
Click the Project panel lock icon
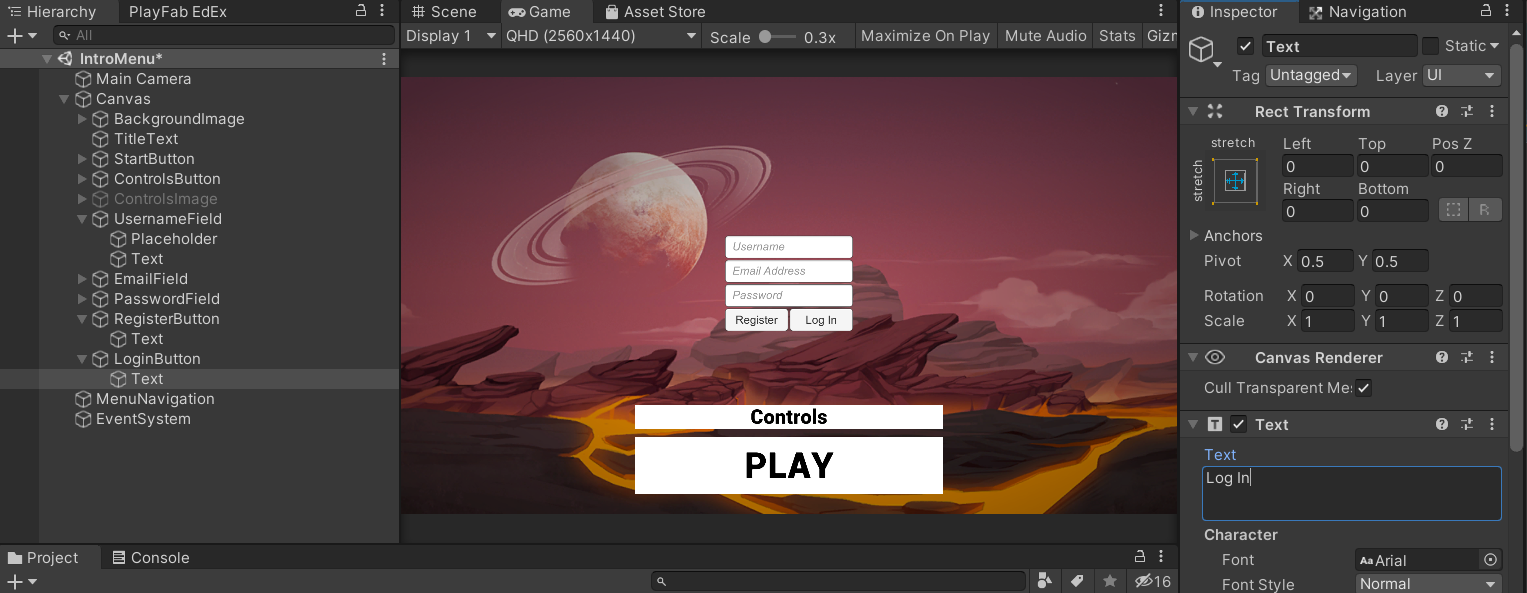point(1139,557)
